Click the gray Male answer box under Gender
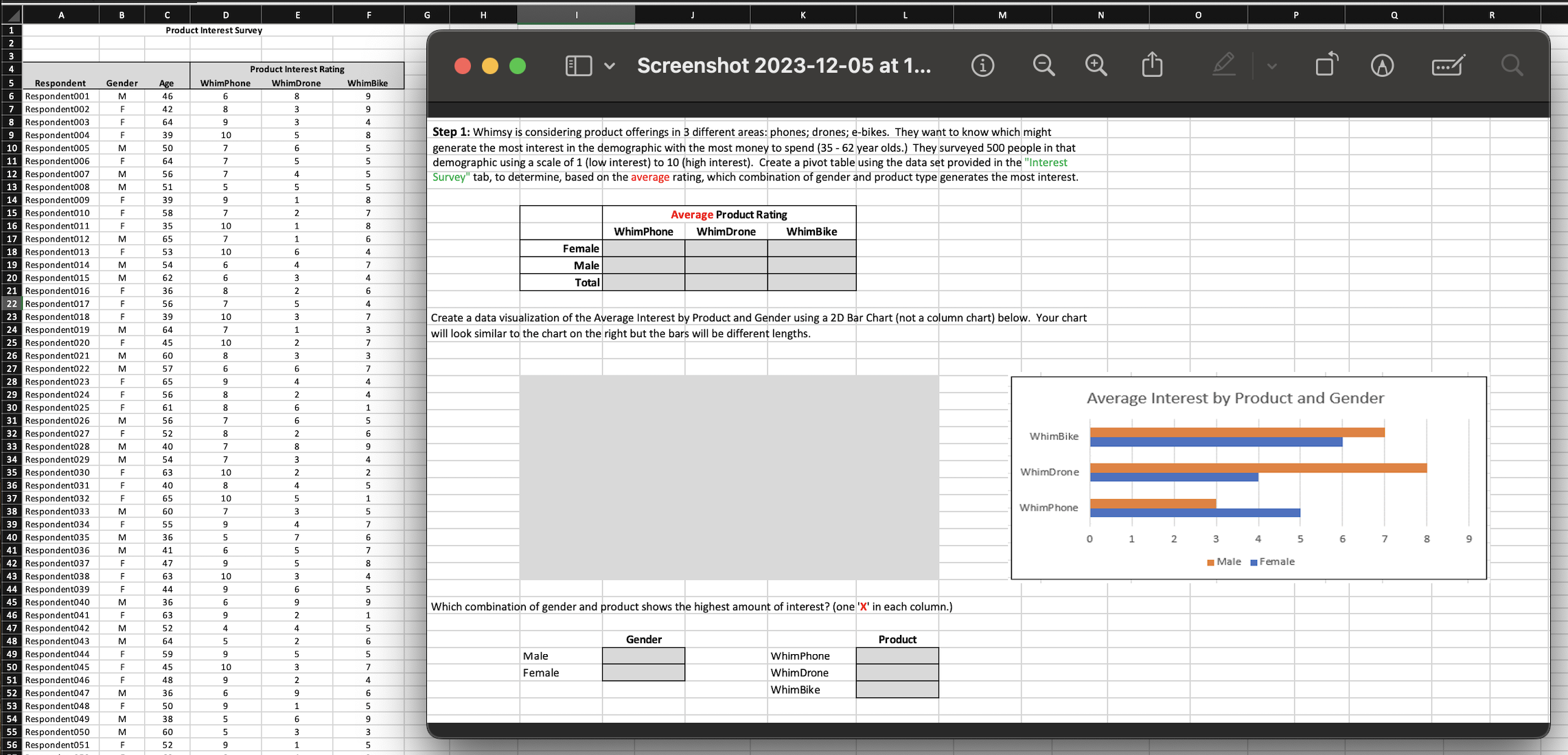The height and width of the screenshot is (755, 1568). point(643,655)
